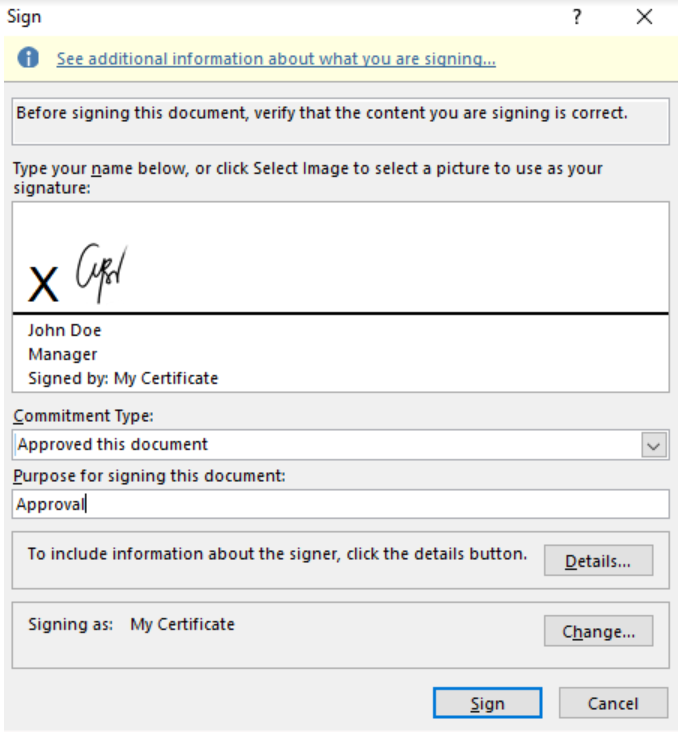Confirm with the Sign button
Screen dimensions: 678x732
click(487, 703)
